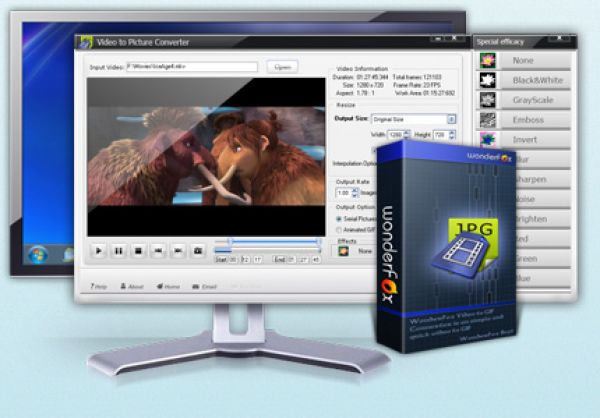Click the Black&White preview thumbnail

488,80
